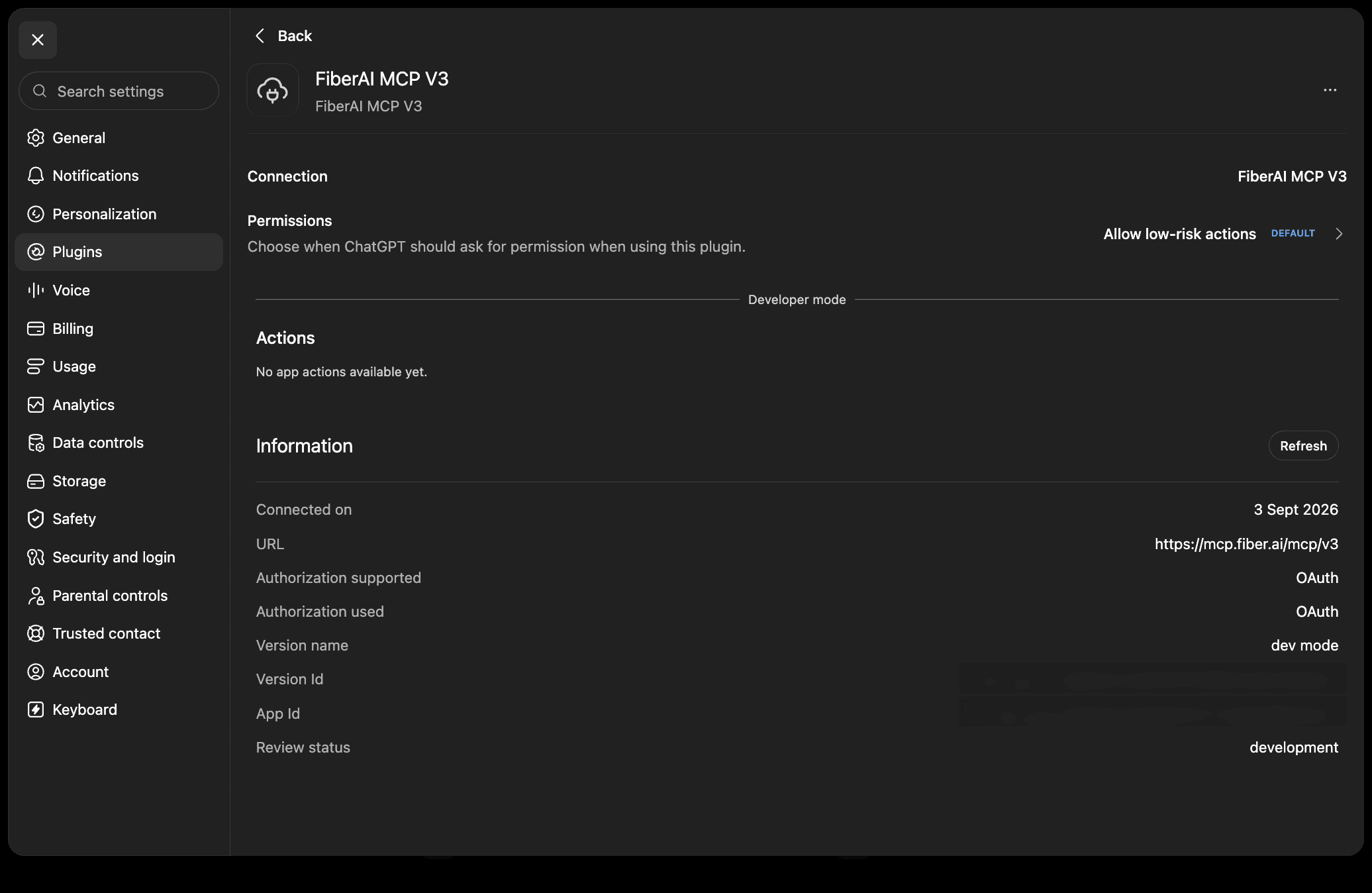The image size is (1372, 893).
Task: Click the Voice waveform icon
Action: [36, 290]
